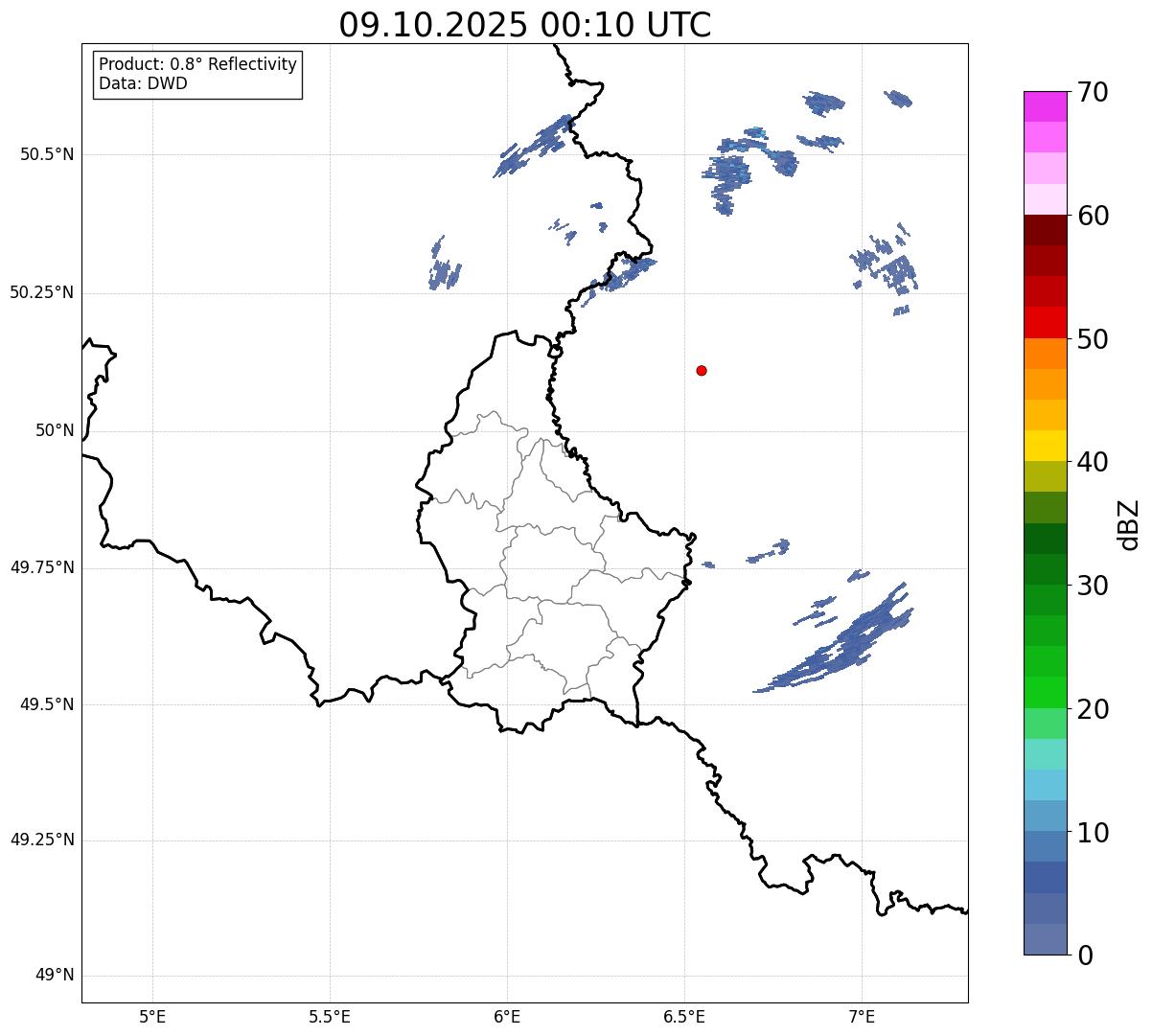Click the colorbar tick value 0

coord(1085,955)
